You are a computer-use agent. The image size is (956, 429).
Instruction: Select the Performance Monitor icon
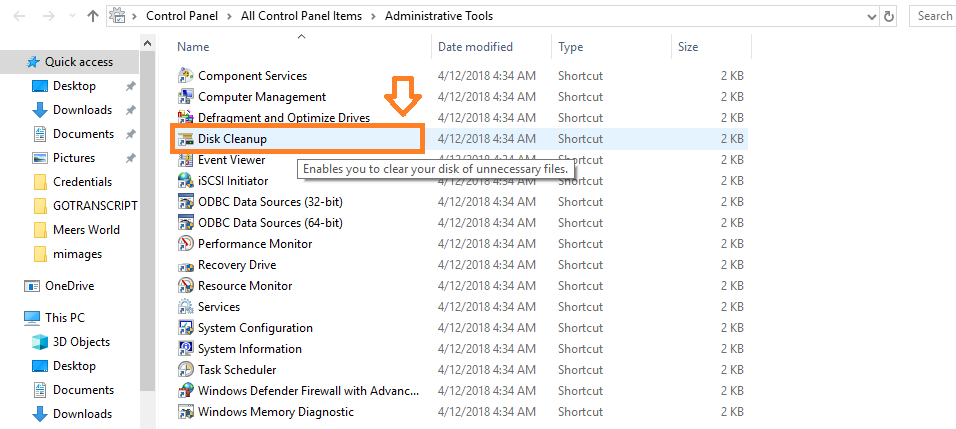[x=185, y=244]
